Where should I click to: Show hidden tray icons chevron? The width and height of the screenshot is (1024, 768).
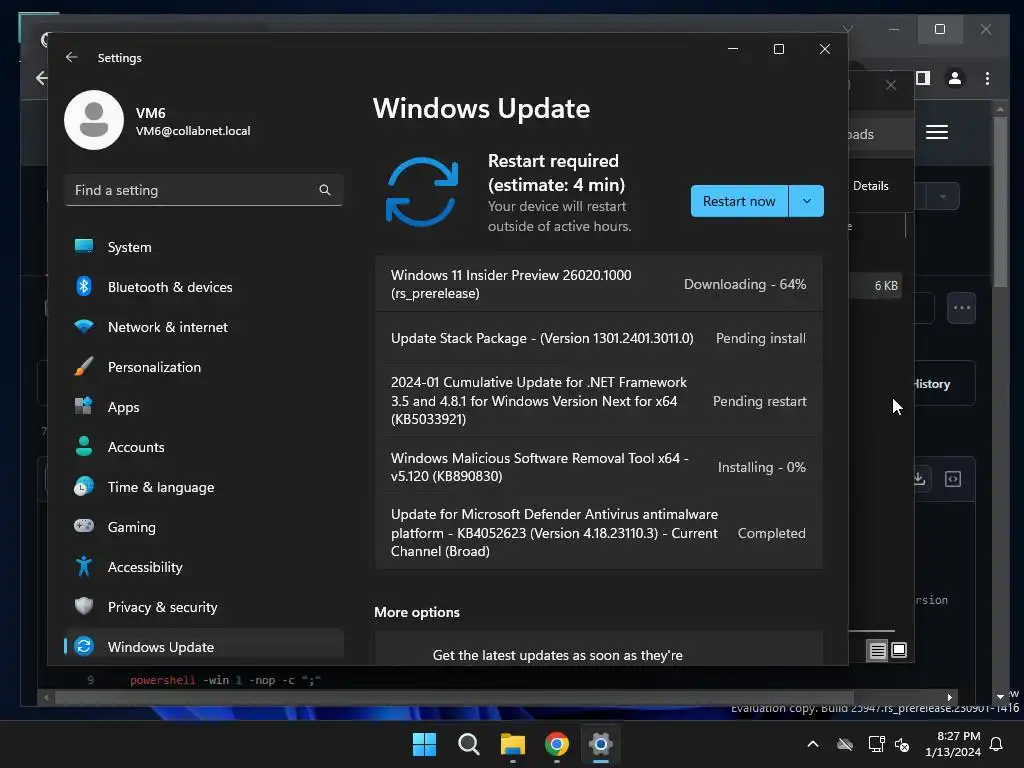[x=813, y=744]
